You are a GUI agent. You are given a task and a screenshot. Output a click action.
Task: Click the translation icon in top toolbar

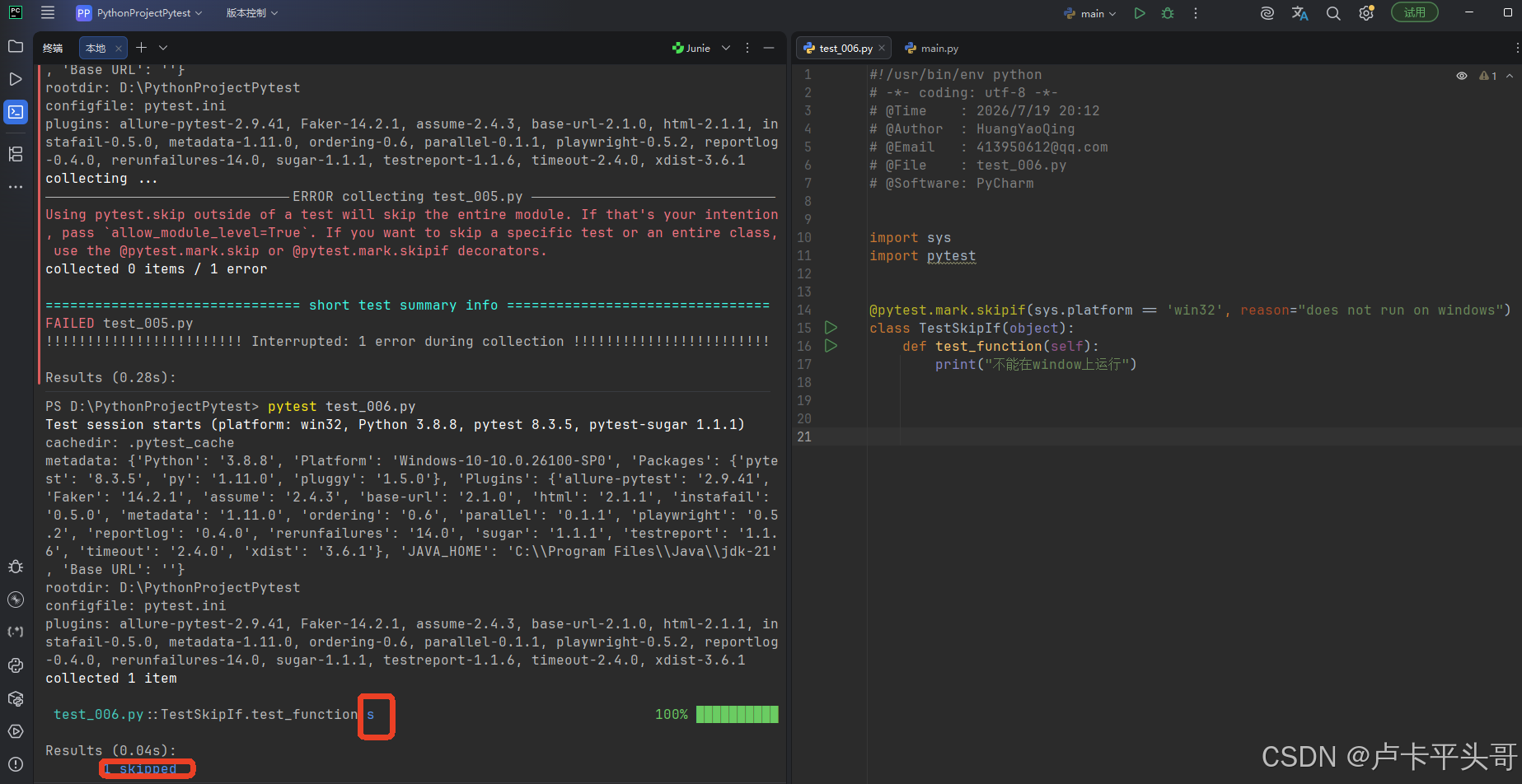pyautogui.click(x=1300, y=13)
